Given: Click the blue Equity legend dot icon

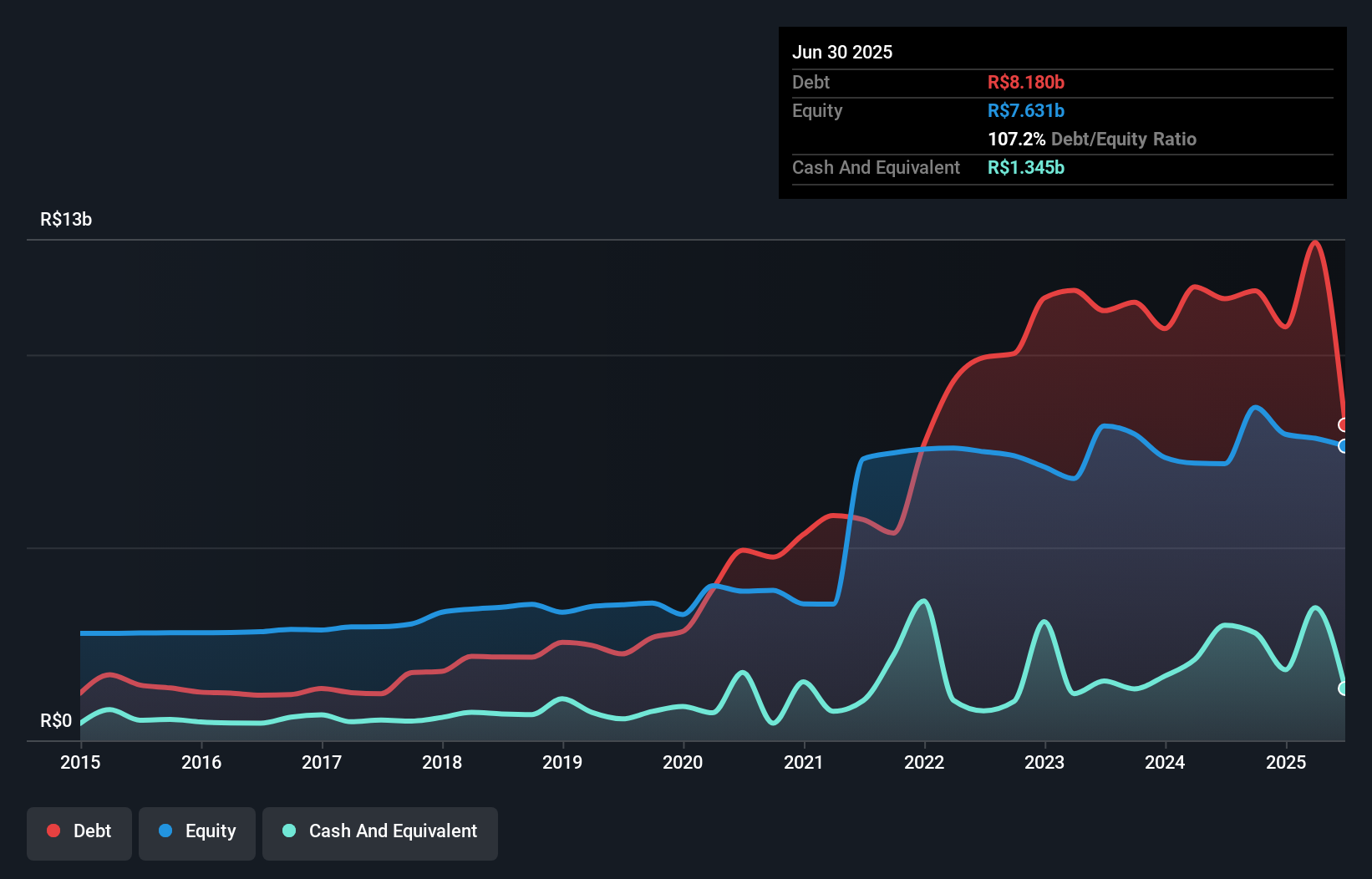Looking at the screenshot, I should [164, 831].
